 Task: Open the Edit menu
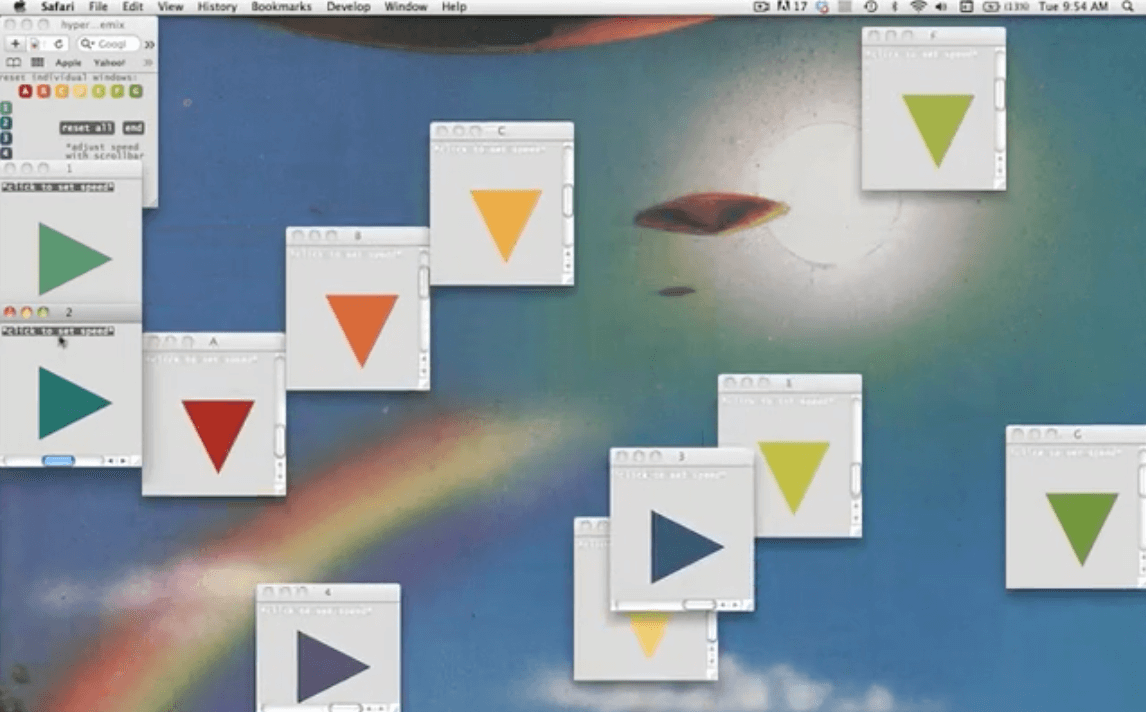132,7
